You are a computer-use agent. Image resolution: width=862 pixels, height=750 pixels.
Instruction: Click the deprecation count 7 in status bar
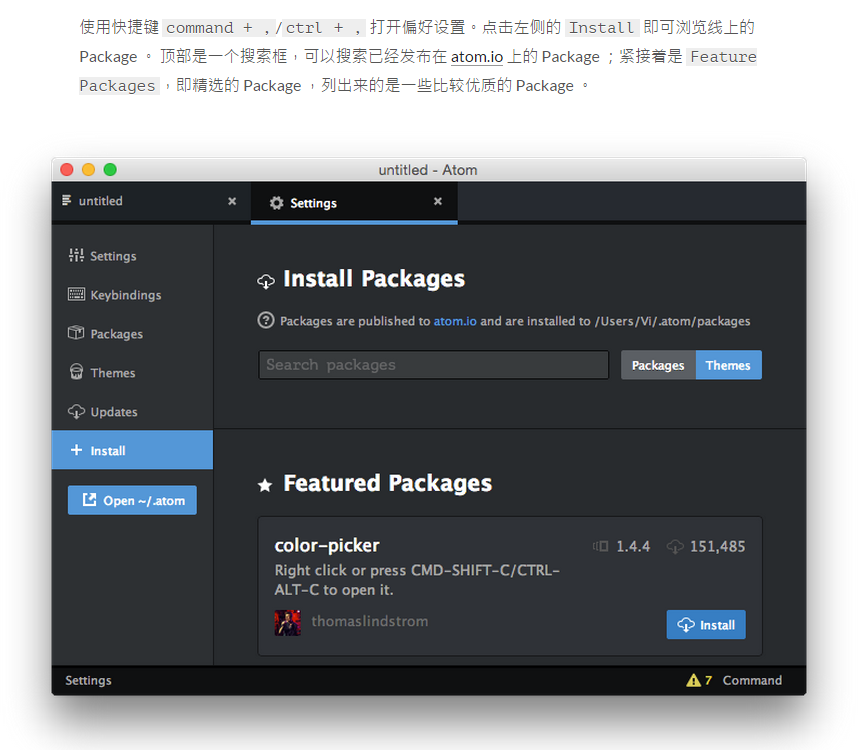709,680
